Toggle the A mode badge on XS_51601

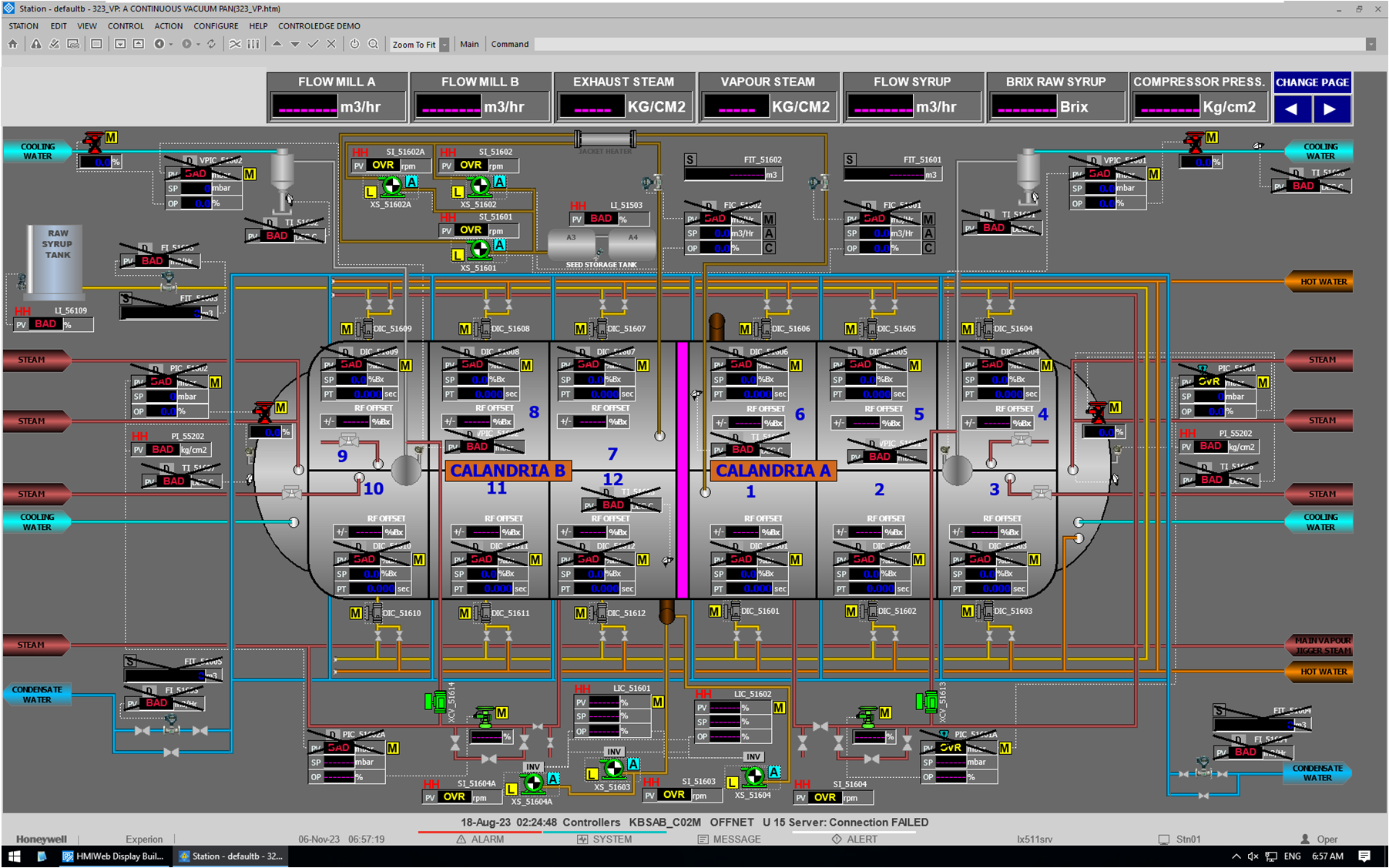499,245
